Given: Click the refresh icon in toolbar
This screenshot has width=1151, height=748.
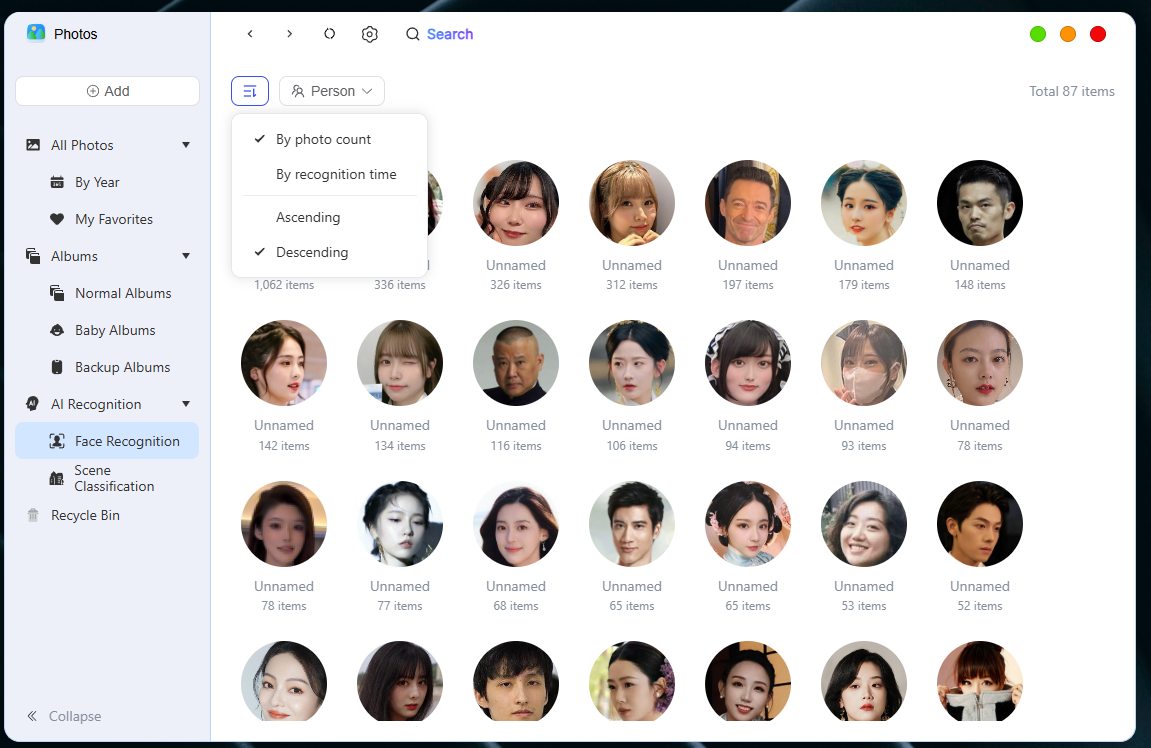Looking at the screenshot, I should (x=330, y=34).
